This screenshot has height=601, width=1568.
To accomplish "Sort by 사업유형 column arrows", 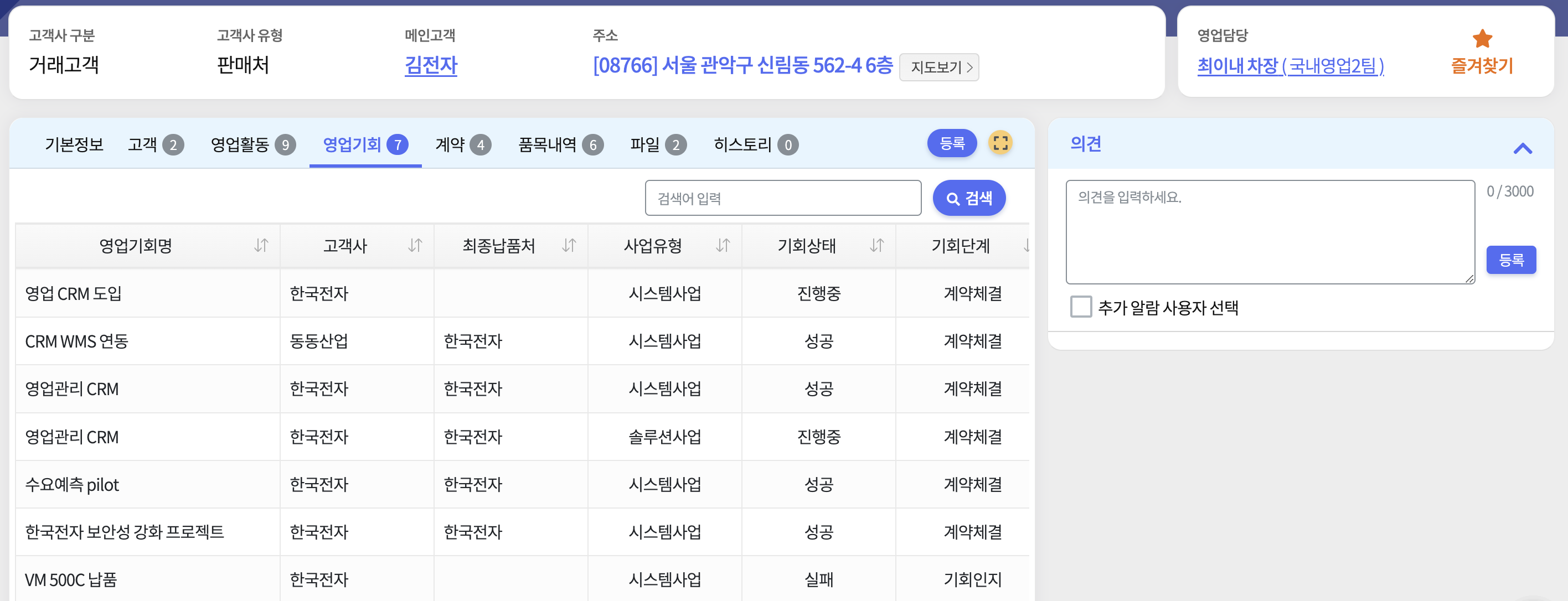I will pos(723,245).
